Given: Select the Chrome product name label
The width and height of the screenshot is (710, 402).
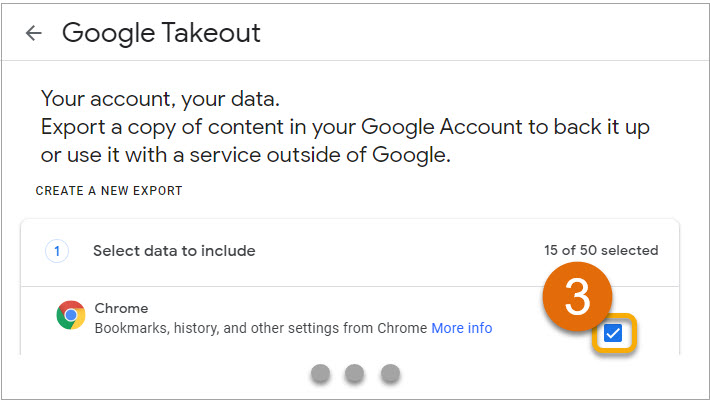Looking at the screenshot, I should (121, 308).
